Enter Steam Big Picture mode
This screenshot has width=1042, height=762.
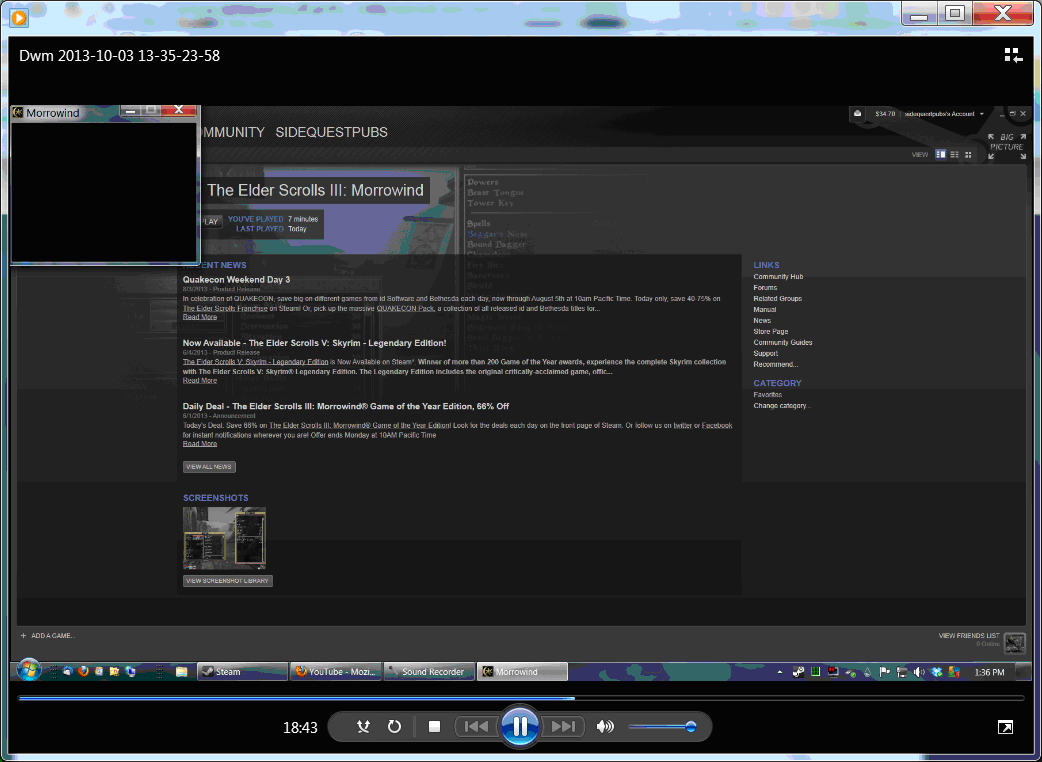coord(1006,147)
